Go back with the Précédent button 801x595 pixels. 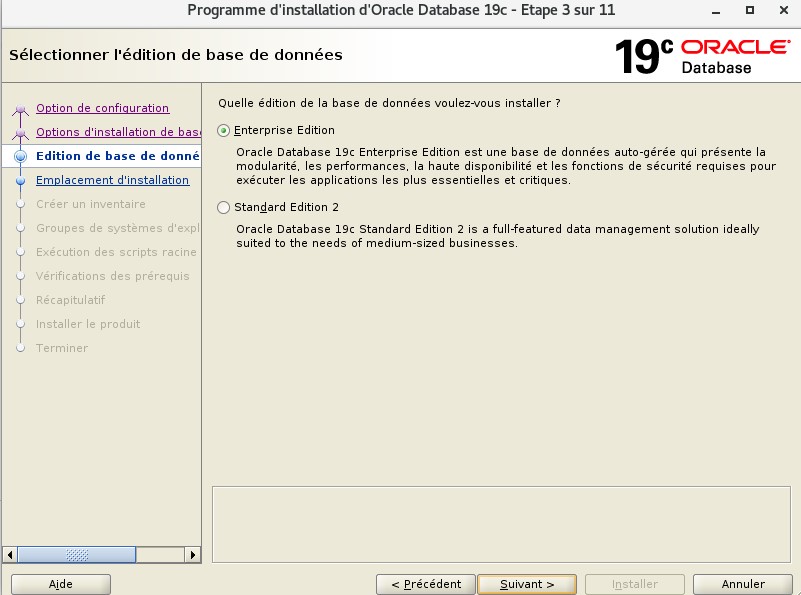coord(426,584)
